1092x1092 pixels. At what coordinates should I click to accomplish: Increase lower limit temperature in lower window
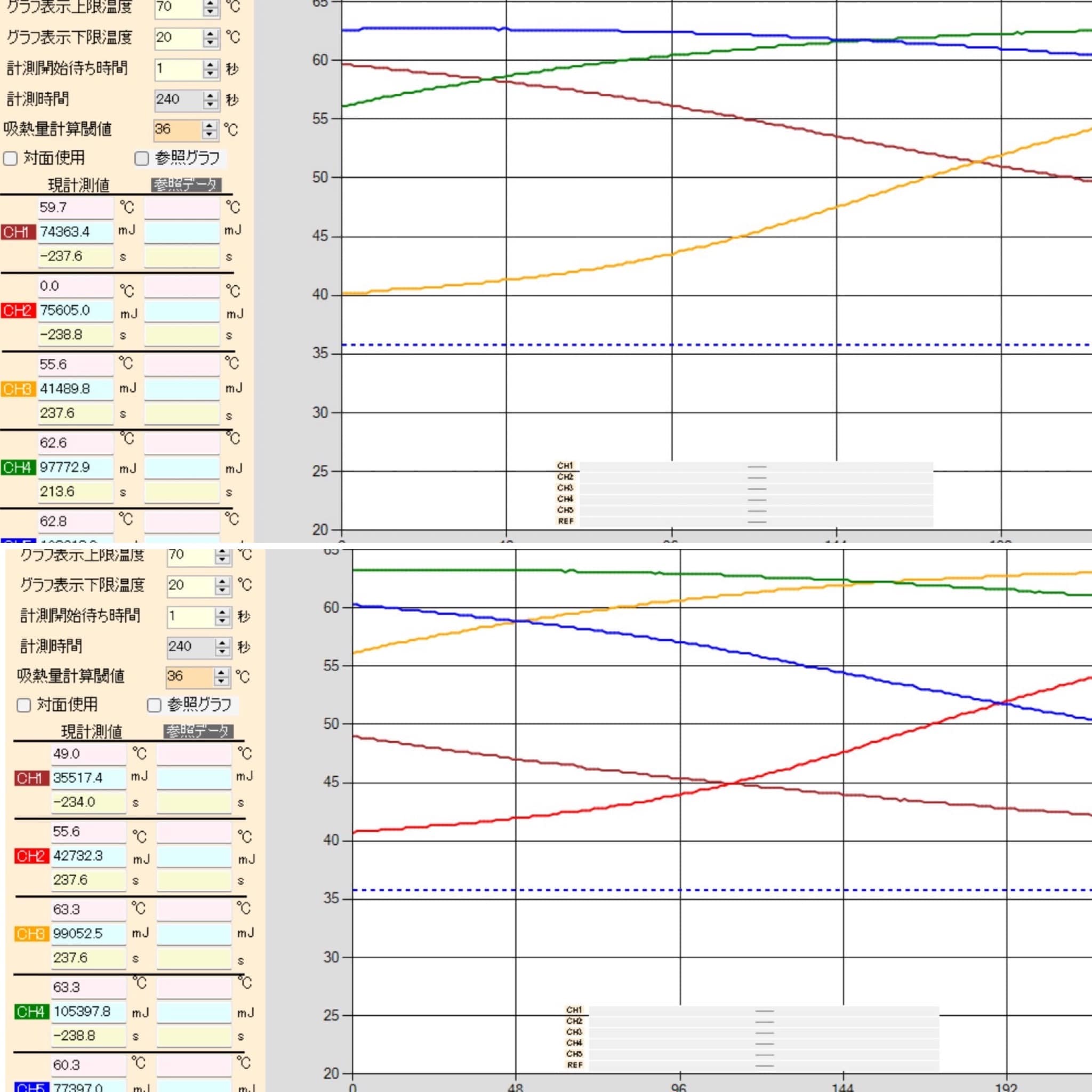tap(223, 581)
